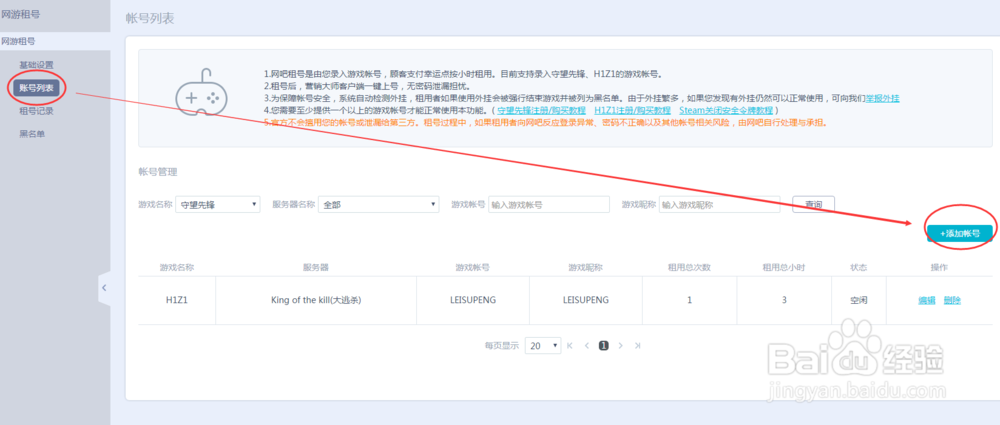Click the King of the kill(大逃杀) cell

(316, 300)
